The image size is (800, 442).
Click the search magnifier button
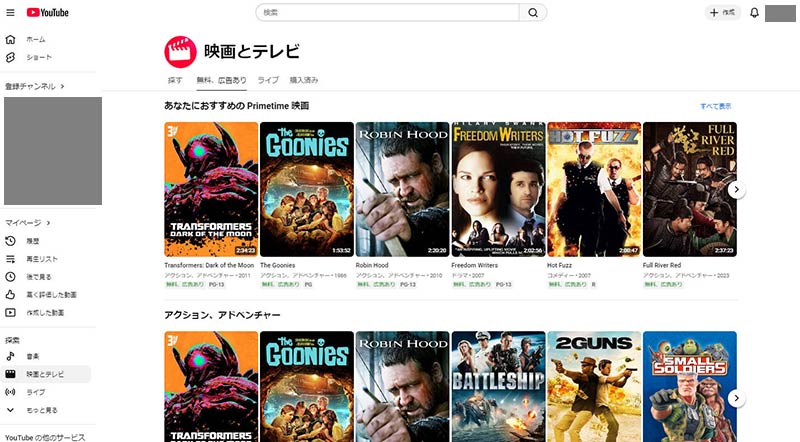533,13
